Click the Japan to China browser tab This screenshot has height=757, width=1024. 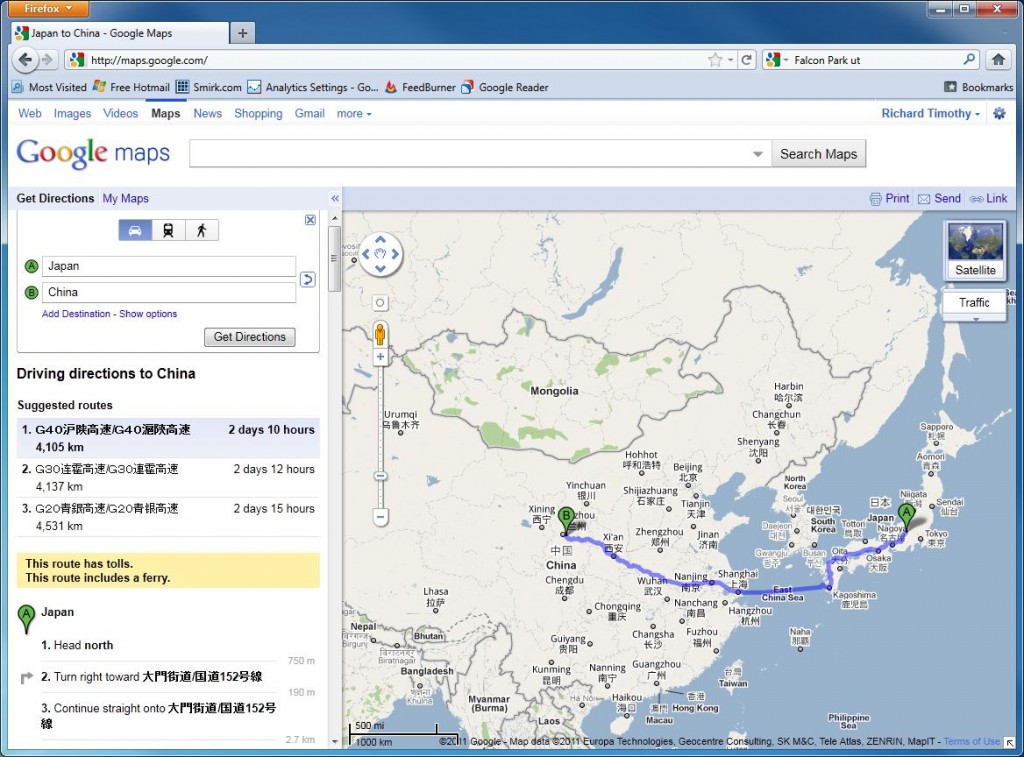120,33
